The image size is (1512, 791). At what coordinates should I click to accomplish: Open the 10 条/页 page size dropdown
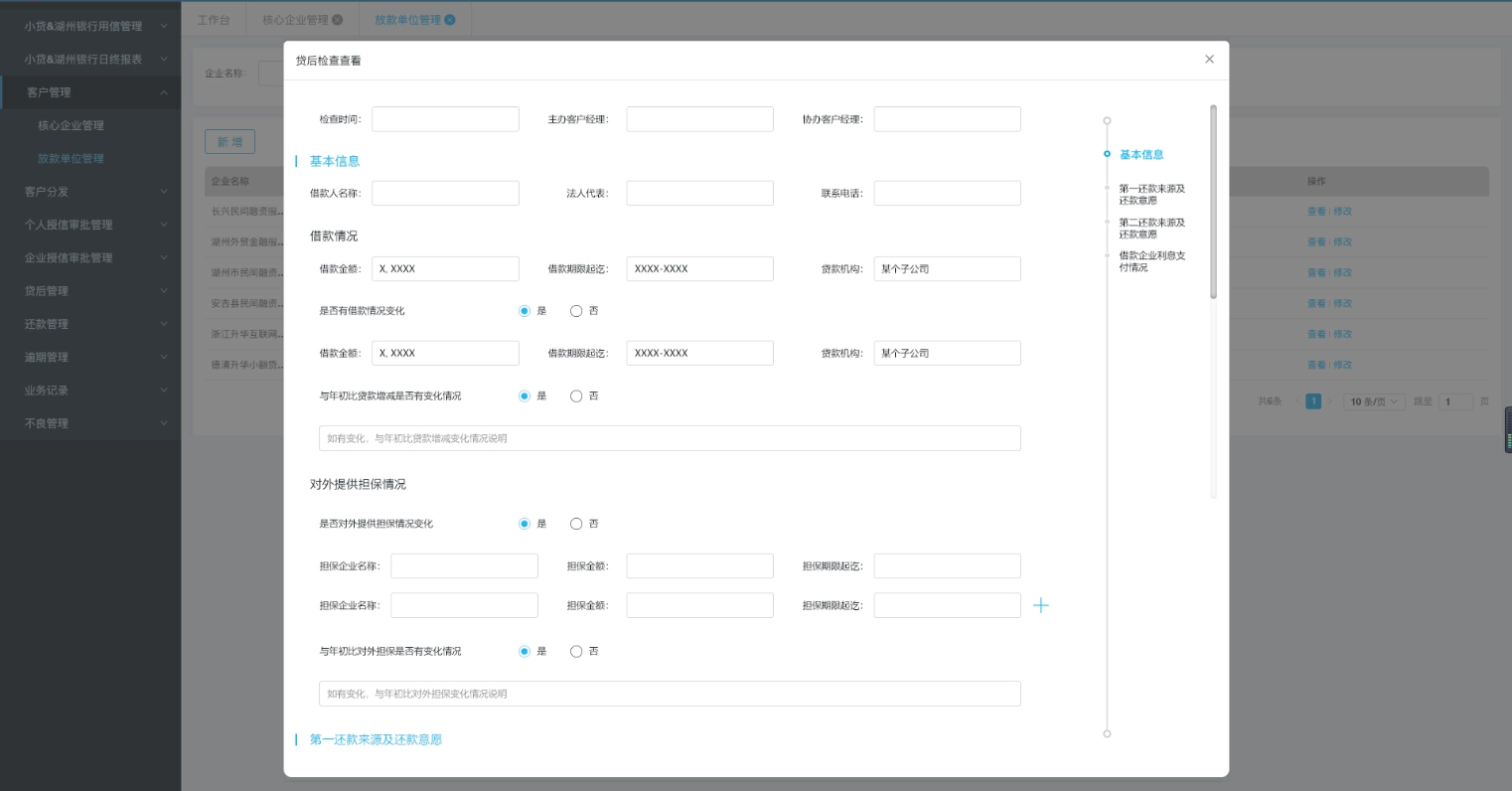click(1374, 401)
